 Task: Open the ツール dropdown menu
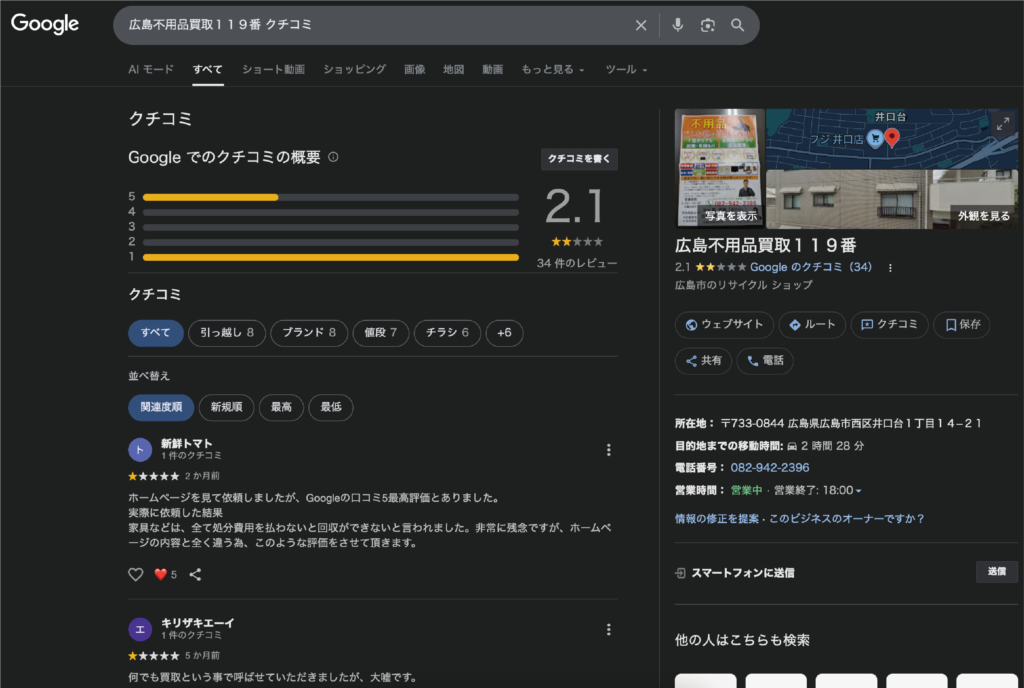[626, 69]
